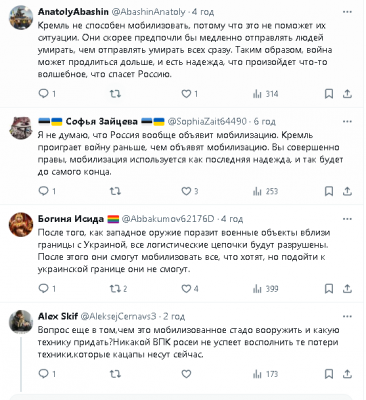
Task: View analytics showing 173 views
Action: 265,374
